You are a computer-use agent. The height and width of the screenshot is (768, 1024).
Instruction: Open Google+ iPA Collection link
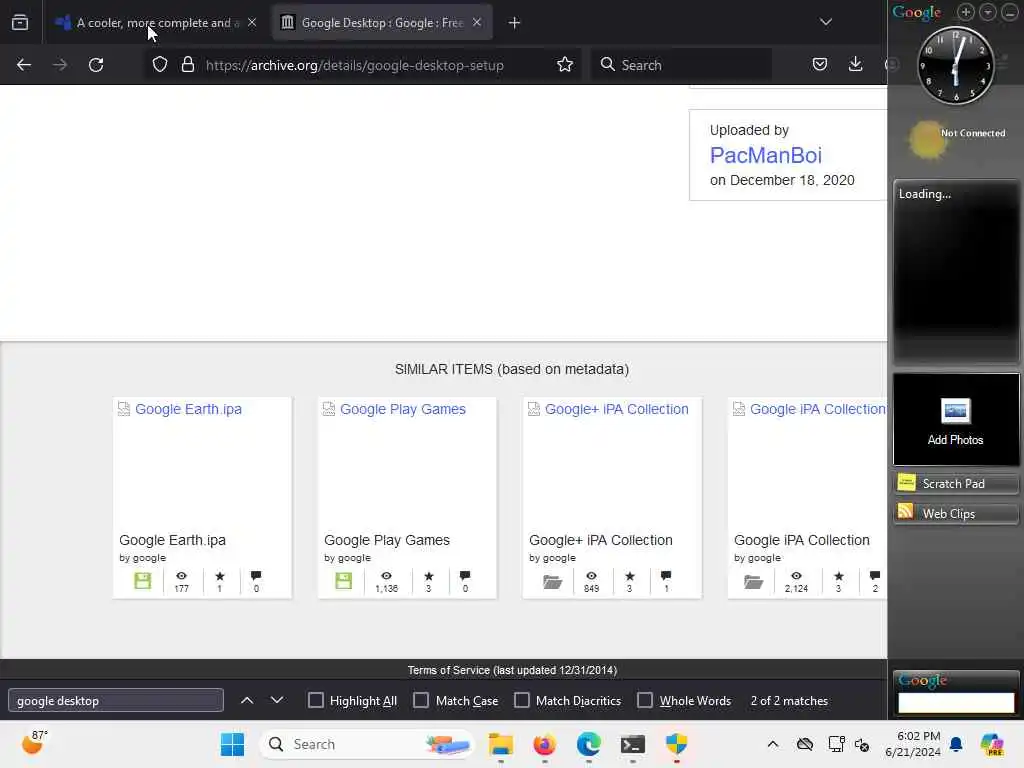pyautogui.click(x=616, y=409)
